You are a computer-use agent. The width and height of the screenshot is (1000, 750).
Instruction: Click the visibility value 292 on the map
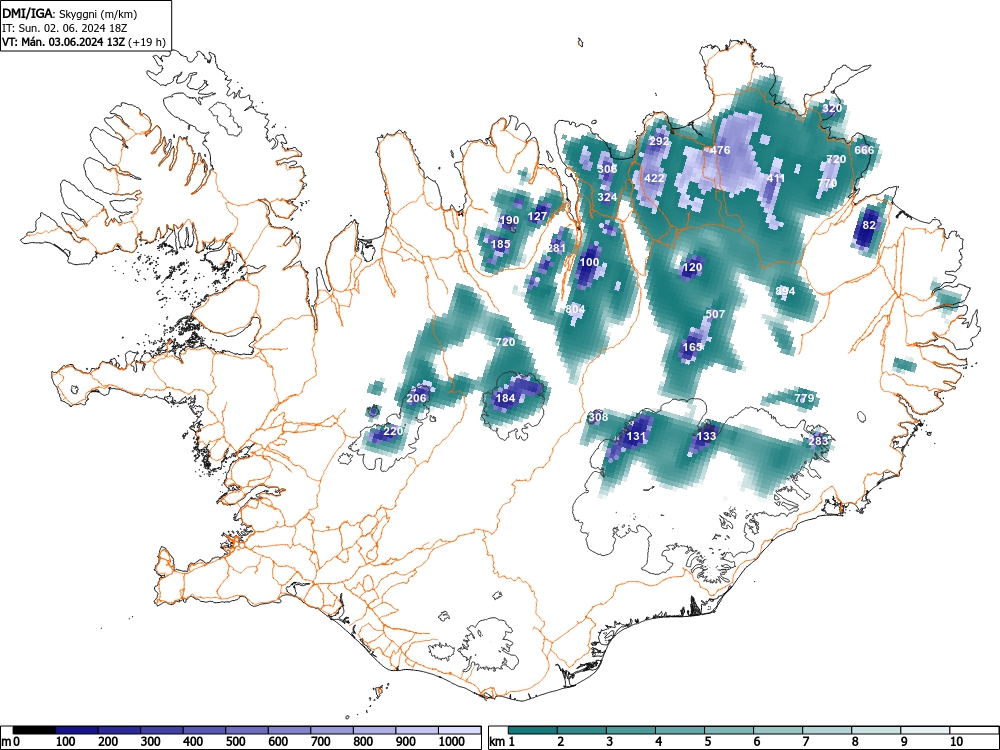(659, 141)
